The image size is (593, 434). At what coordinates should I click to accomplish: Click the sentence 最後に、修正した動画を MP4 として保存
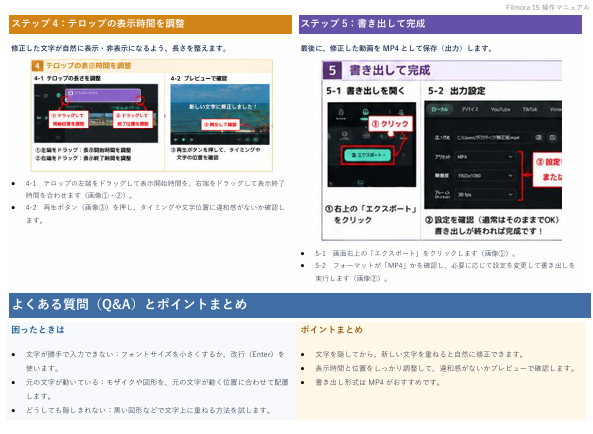(x=397, y=48)
